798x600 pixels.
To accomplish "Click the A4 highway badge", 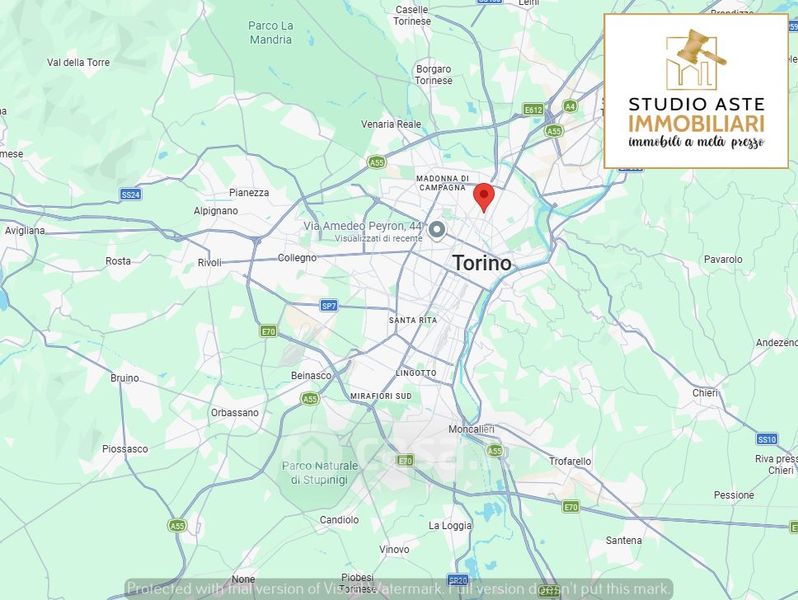I will coord(569,106).
